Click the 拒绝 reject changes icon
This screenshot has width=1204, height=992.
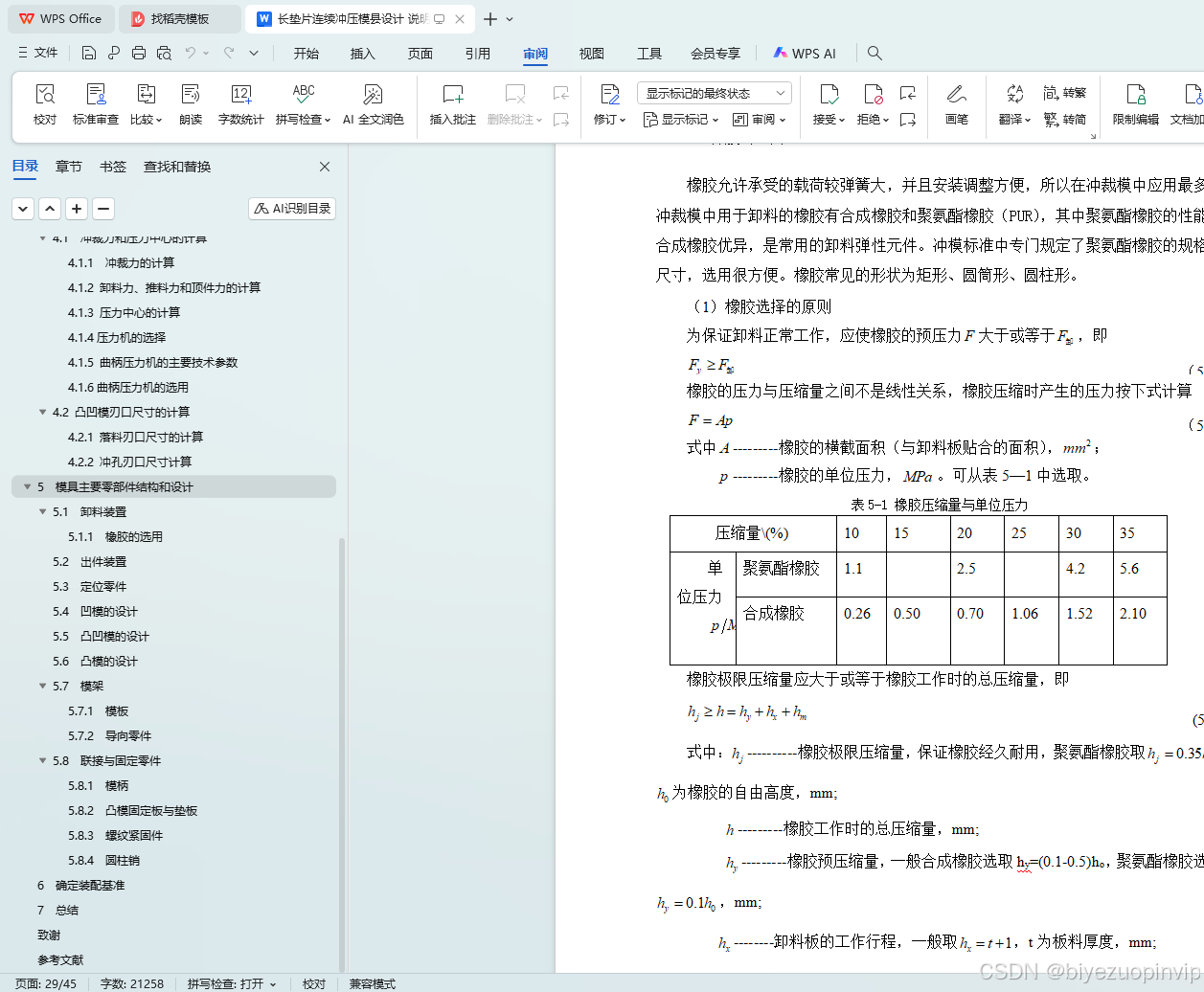[874, 94]
